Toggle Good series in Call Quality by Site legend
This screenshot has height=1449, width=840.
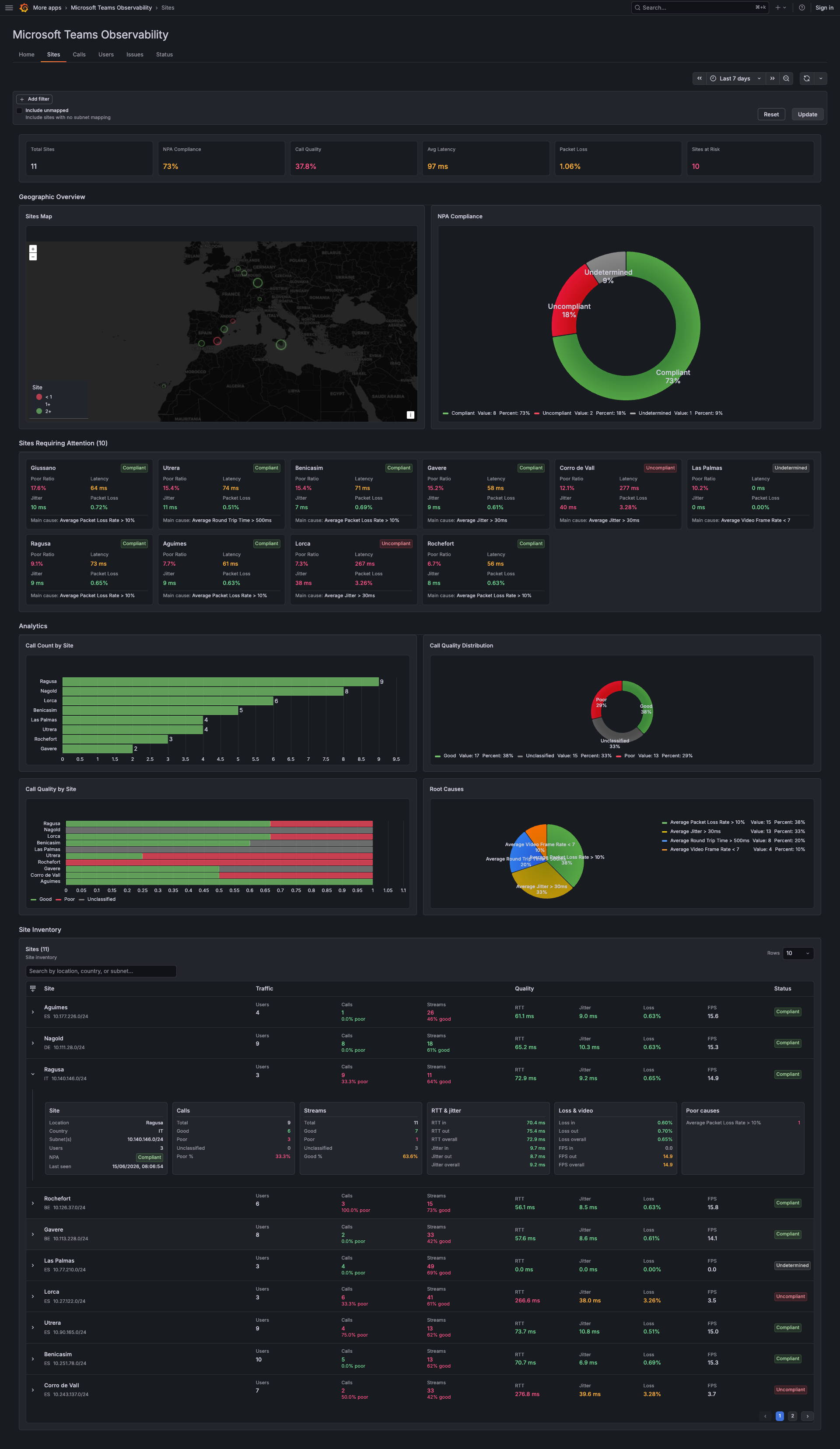[x=45, y=899]
